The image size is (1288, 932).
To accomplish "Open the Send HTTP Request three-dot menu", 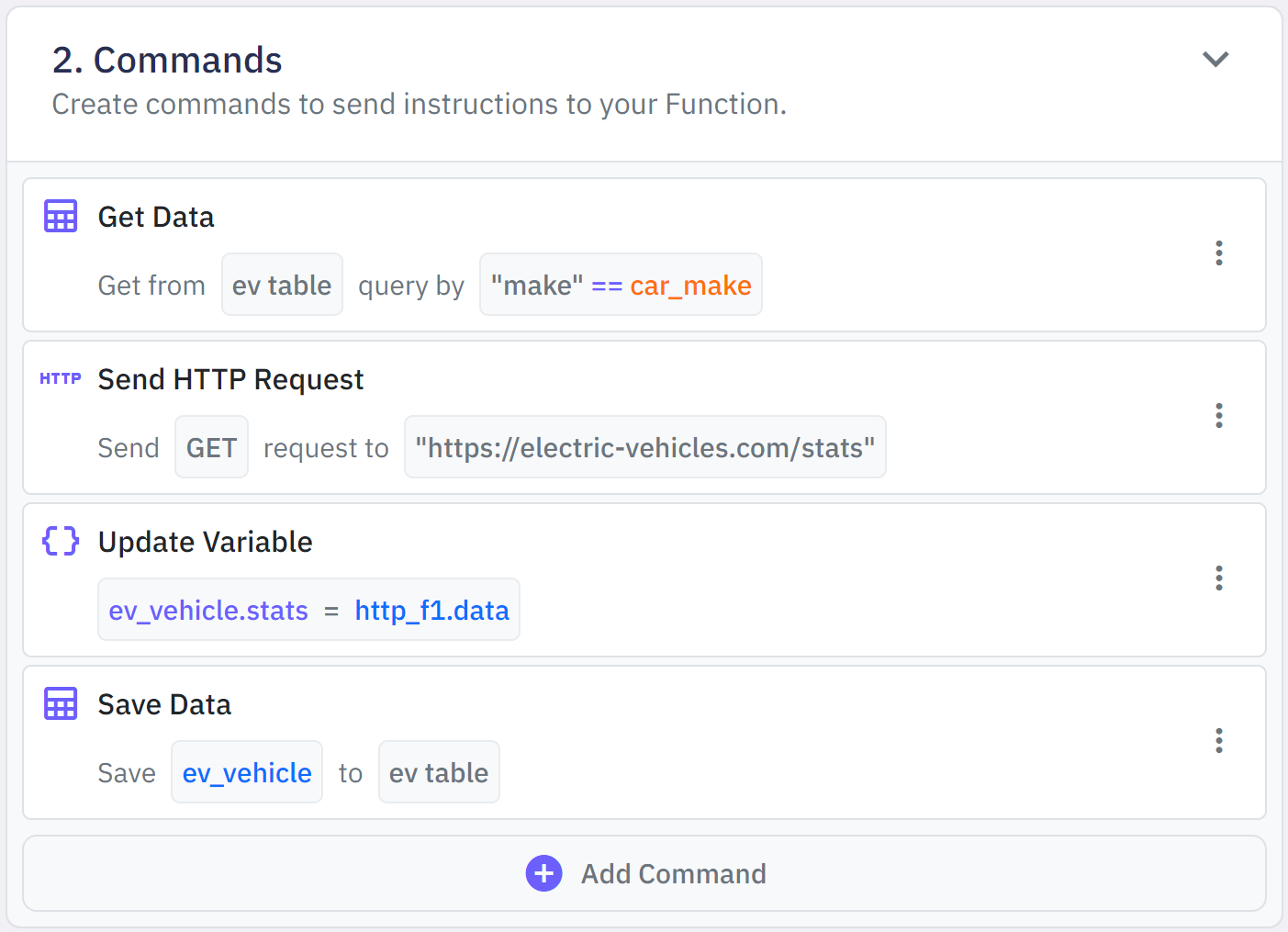I will click(x=1218, y=416).
